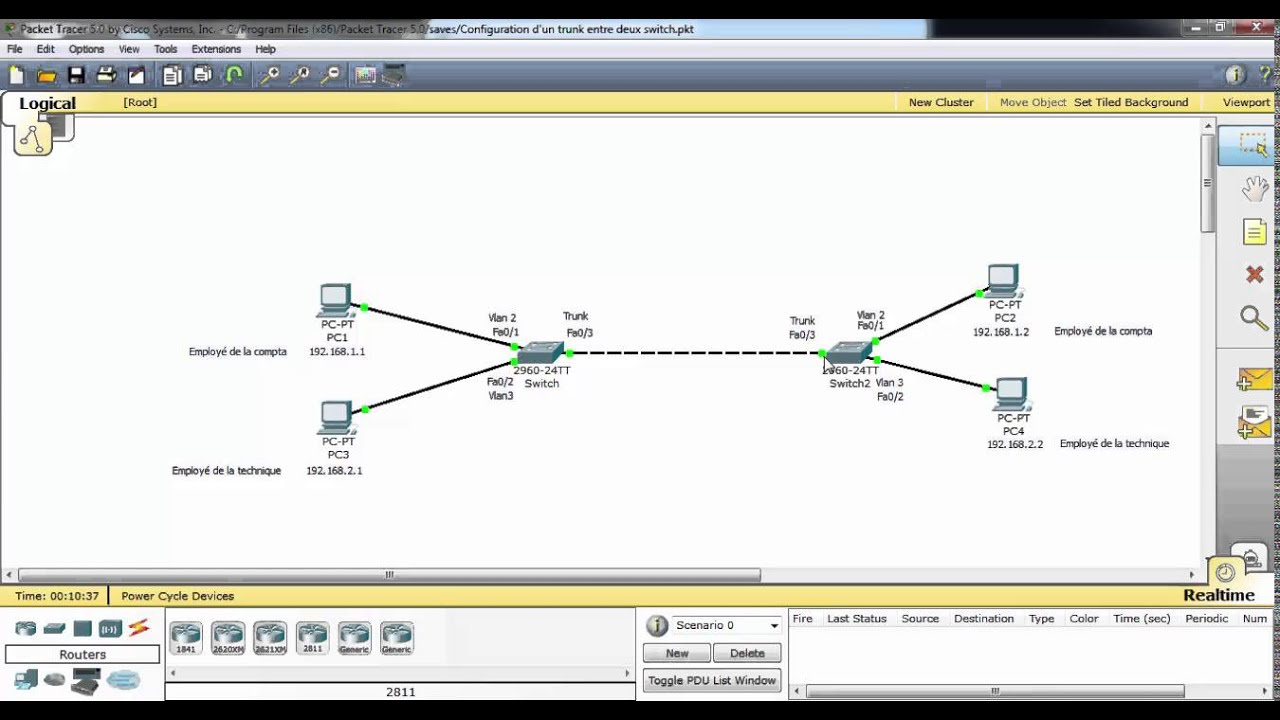The height and width of the screenshot is (720, 1280).
Task: Click the PC1 computer on the canvas
Action: point(336,301)
